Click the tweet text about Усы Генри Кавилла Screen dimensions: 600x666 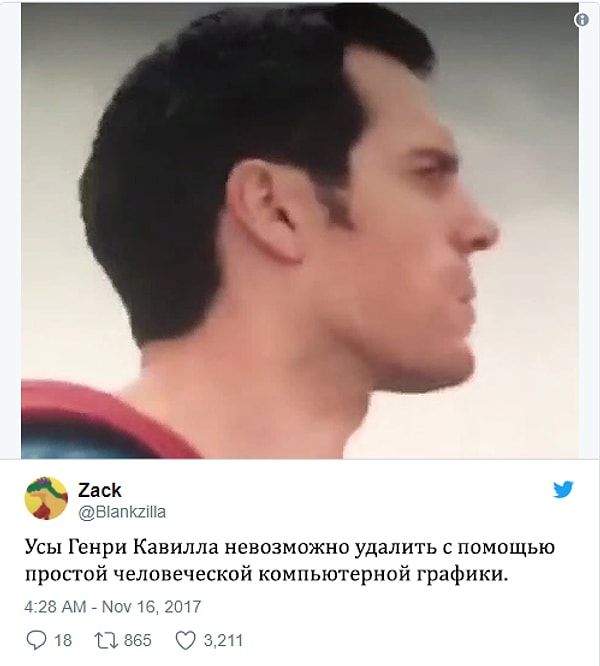pyautogui.click(x=290, y=560)
